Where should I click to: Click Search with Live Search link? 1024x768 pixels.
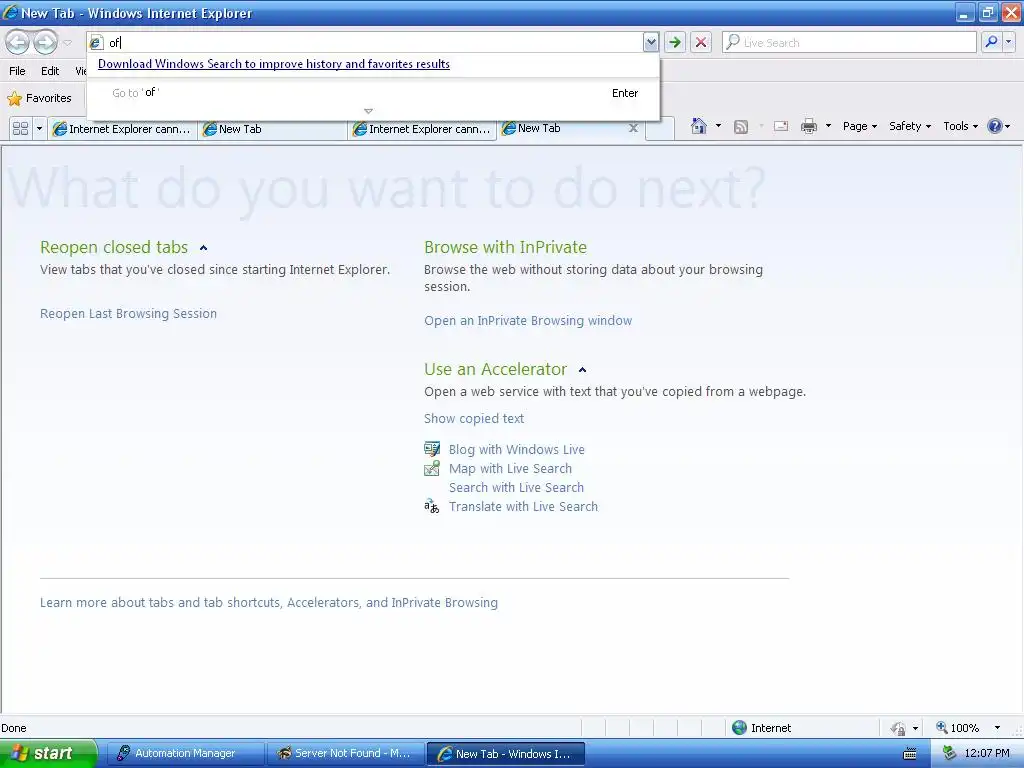click(x=516, y=487)
